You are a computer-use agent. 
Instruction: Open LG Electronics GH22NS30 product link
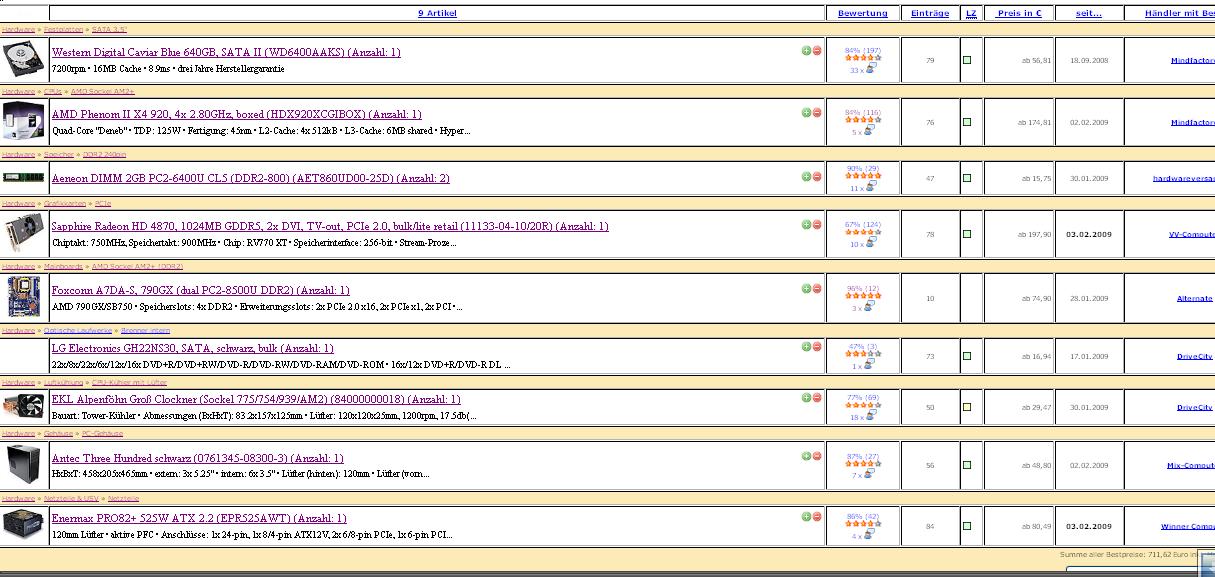(193, 349)
